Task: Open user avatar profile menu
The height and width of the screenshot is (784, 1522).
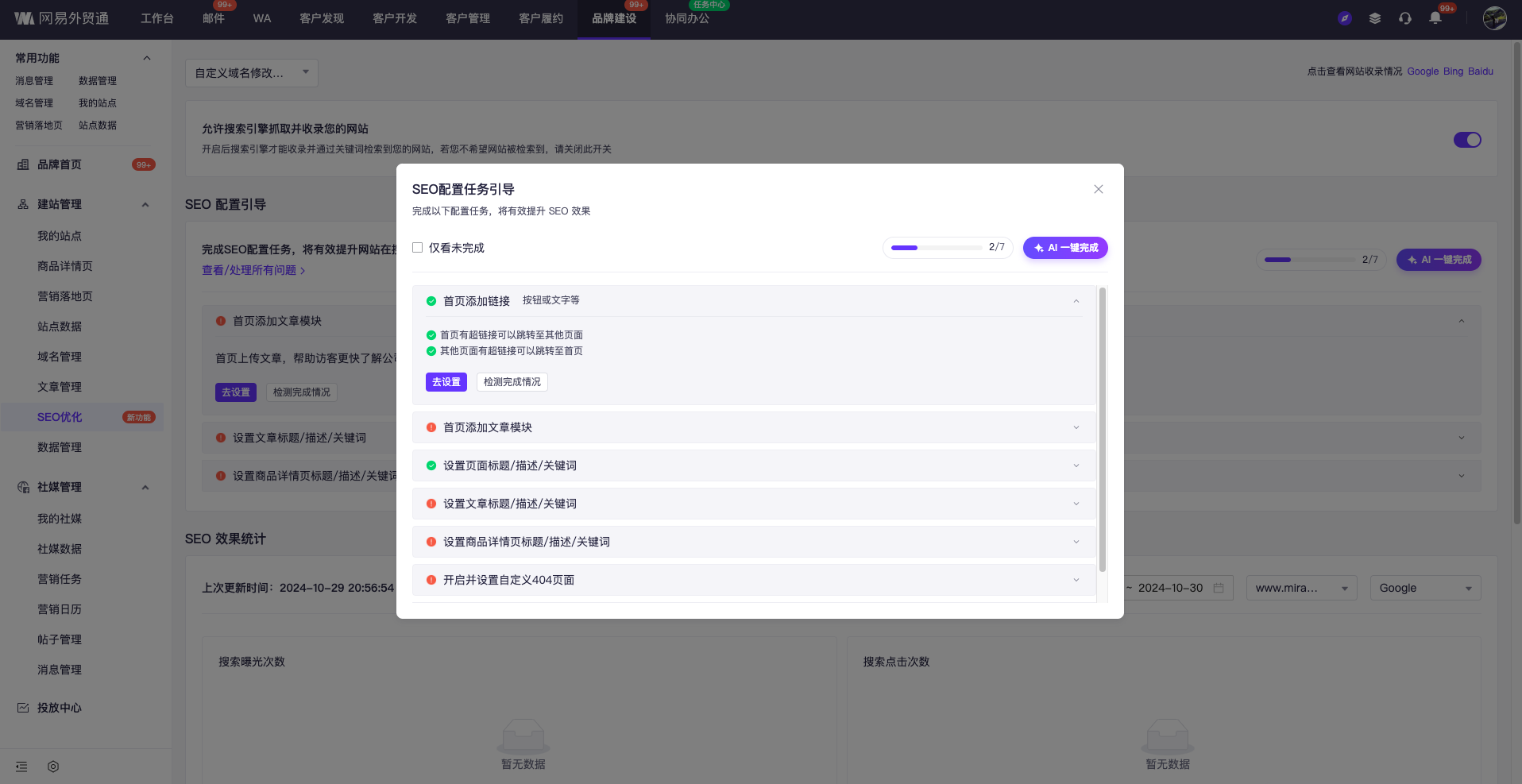Action: pos(1494,18)
